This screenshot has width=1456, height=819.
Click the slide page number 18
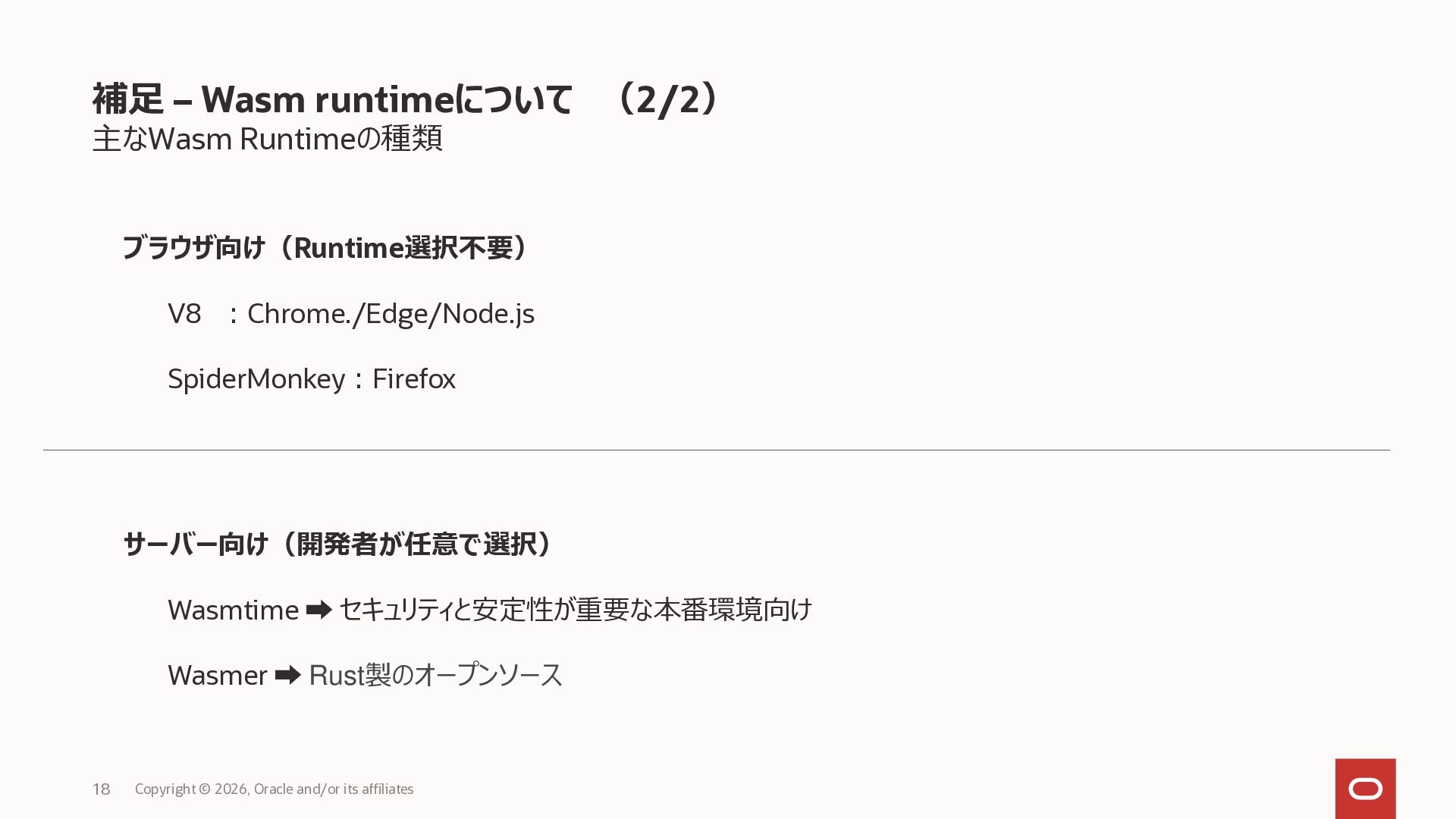pos(101,789)
